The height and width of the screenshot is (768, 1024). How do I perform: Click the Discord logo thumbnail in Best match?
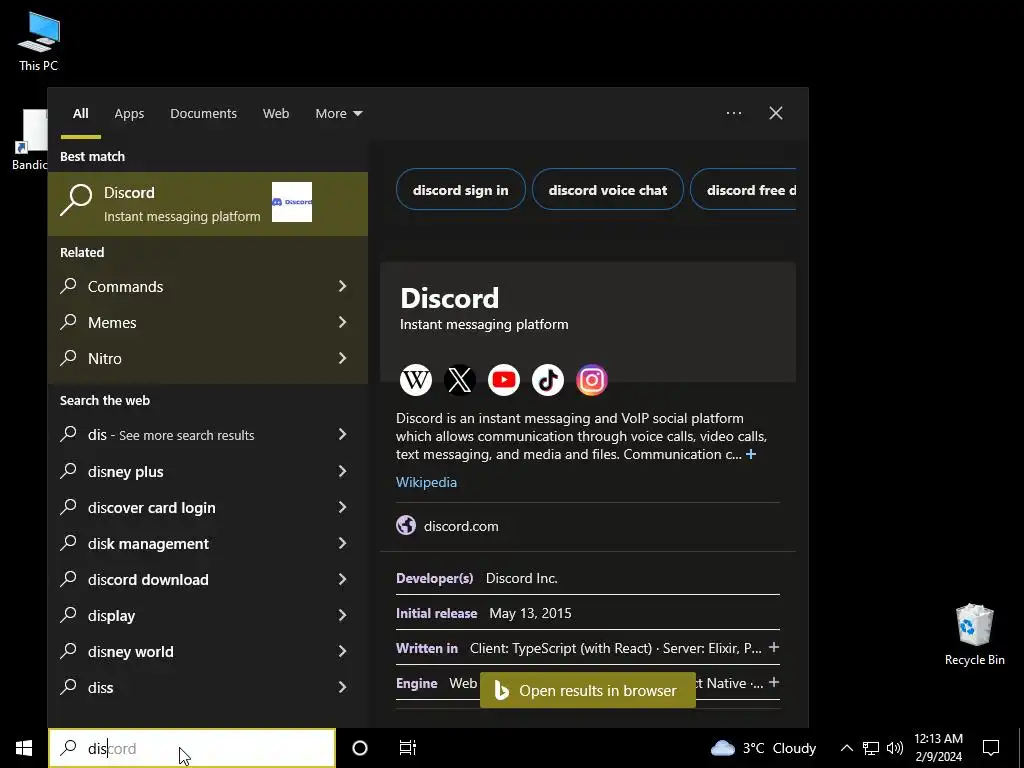point(292,202)
